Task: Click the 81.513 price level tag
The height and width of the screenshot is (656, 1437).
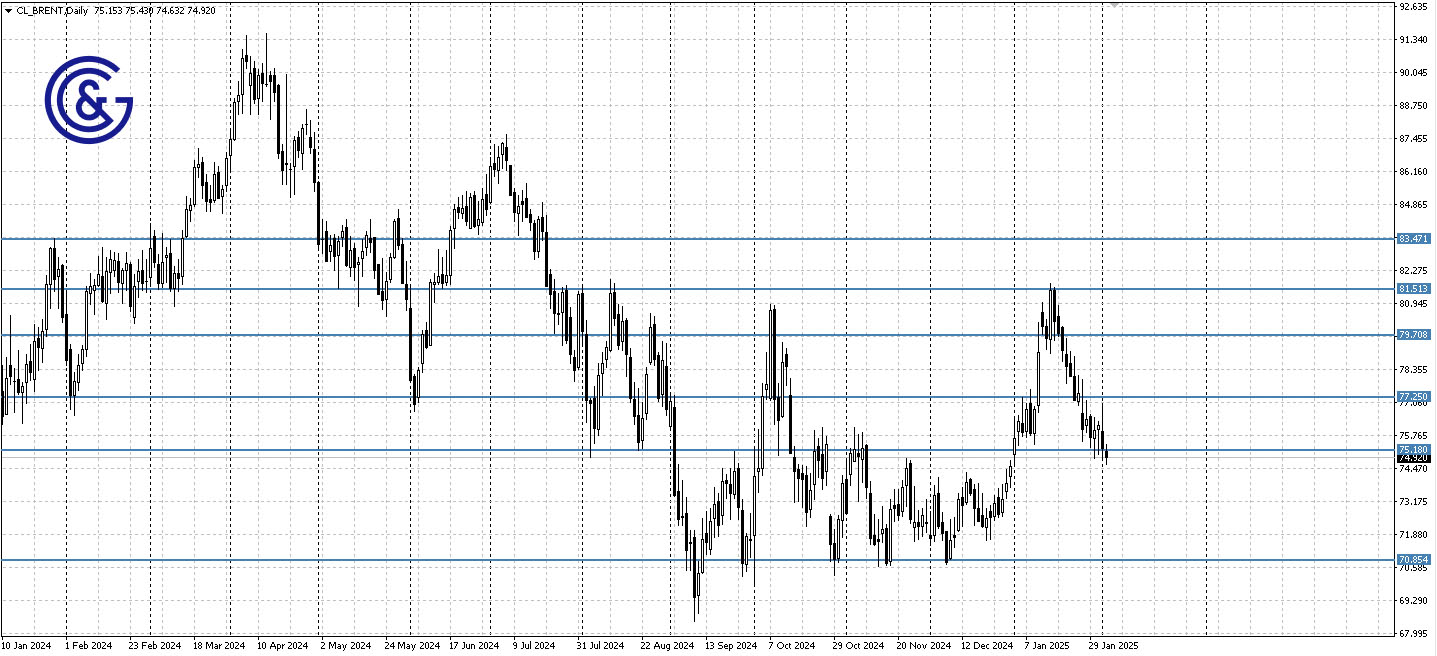Action: [x=1412, y=288]
